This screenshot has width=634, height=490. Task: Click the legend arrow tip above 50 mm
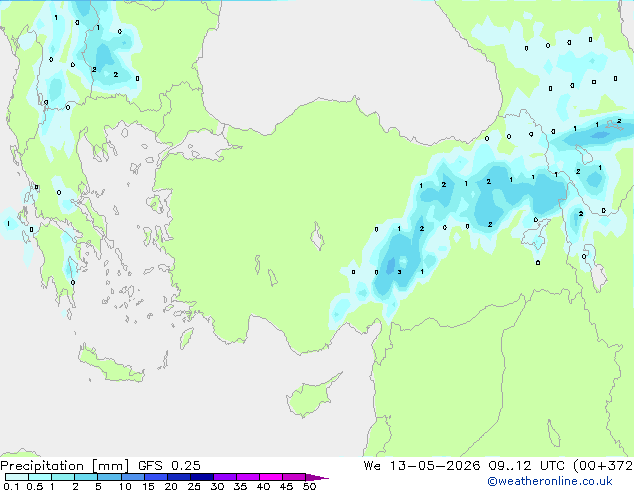317,477
